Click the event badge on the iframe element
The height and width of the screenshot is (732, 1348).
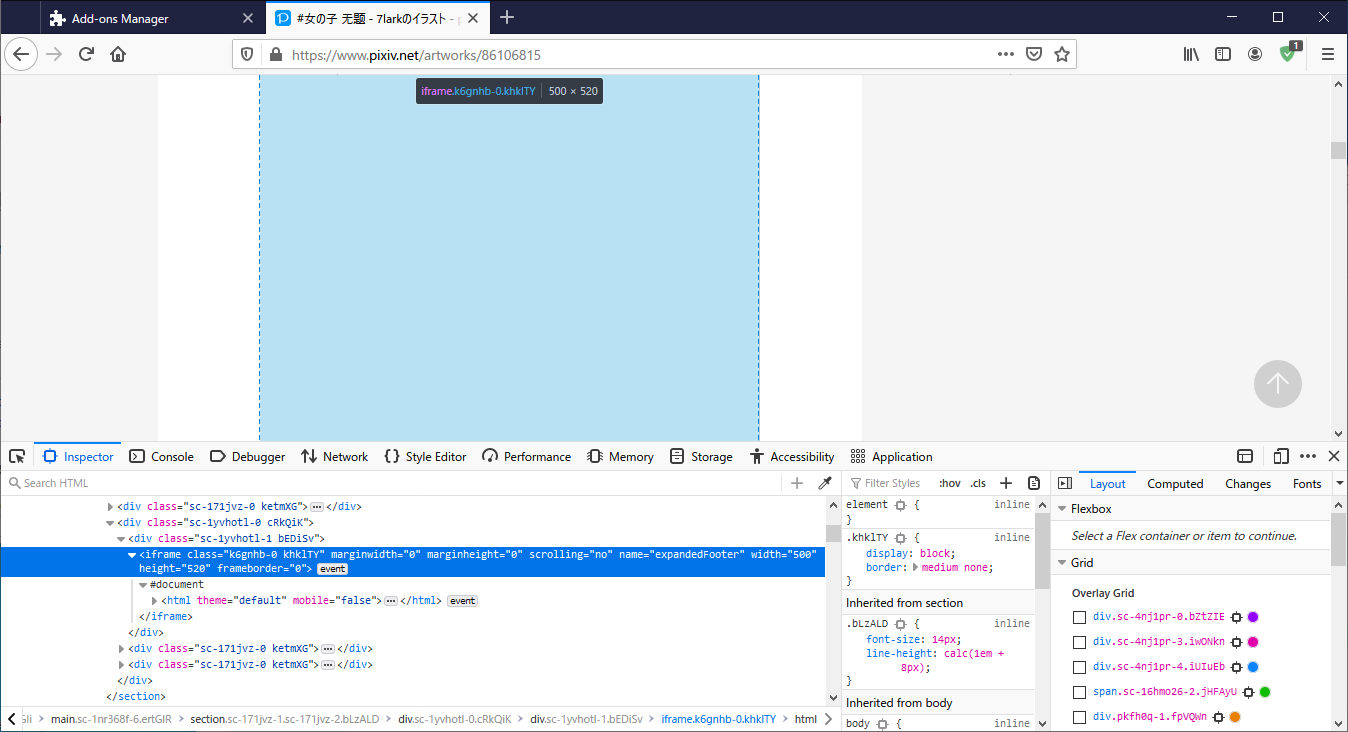pos(332,568)
